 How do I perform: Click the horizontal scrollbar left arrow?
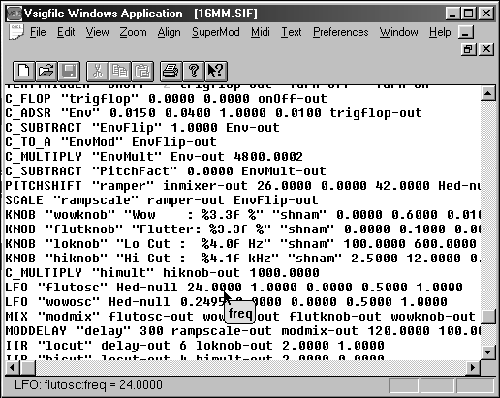13,368
